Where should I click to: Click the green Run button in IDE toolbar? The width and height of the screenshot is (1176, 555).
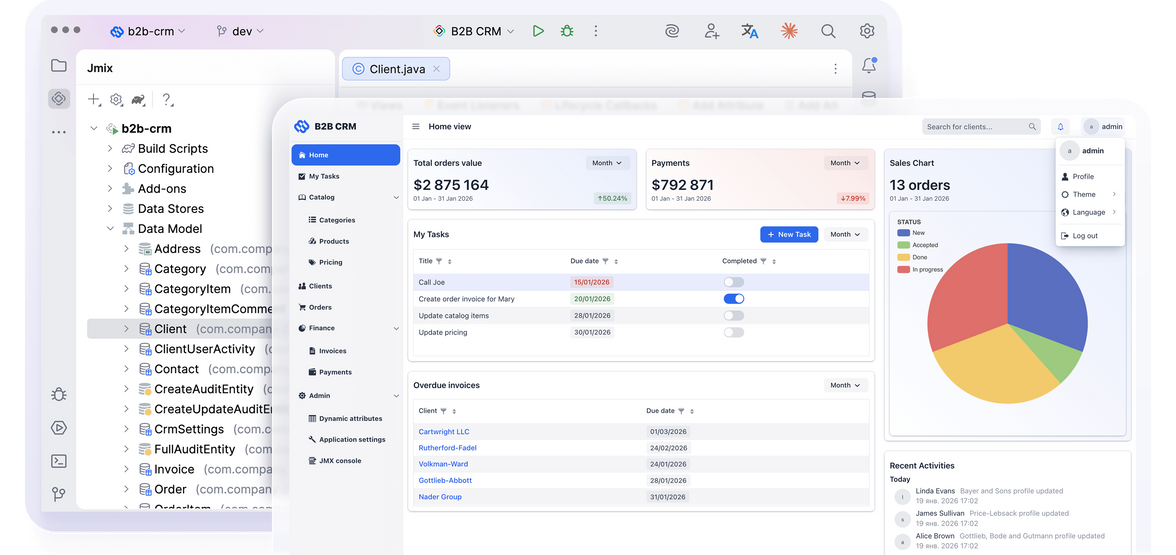point(538,31)
